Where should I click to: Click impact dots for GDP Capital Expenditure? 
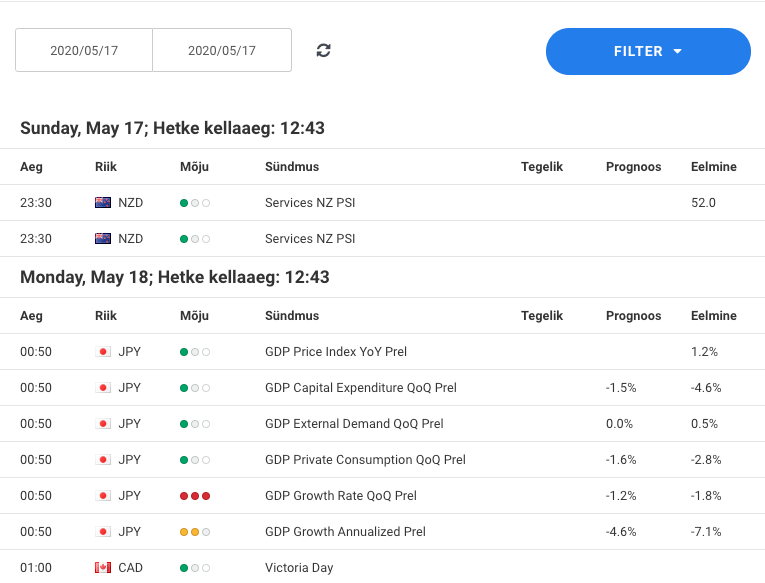[195, 388]
